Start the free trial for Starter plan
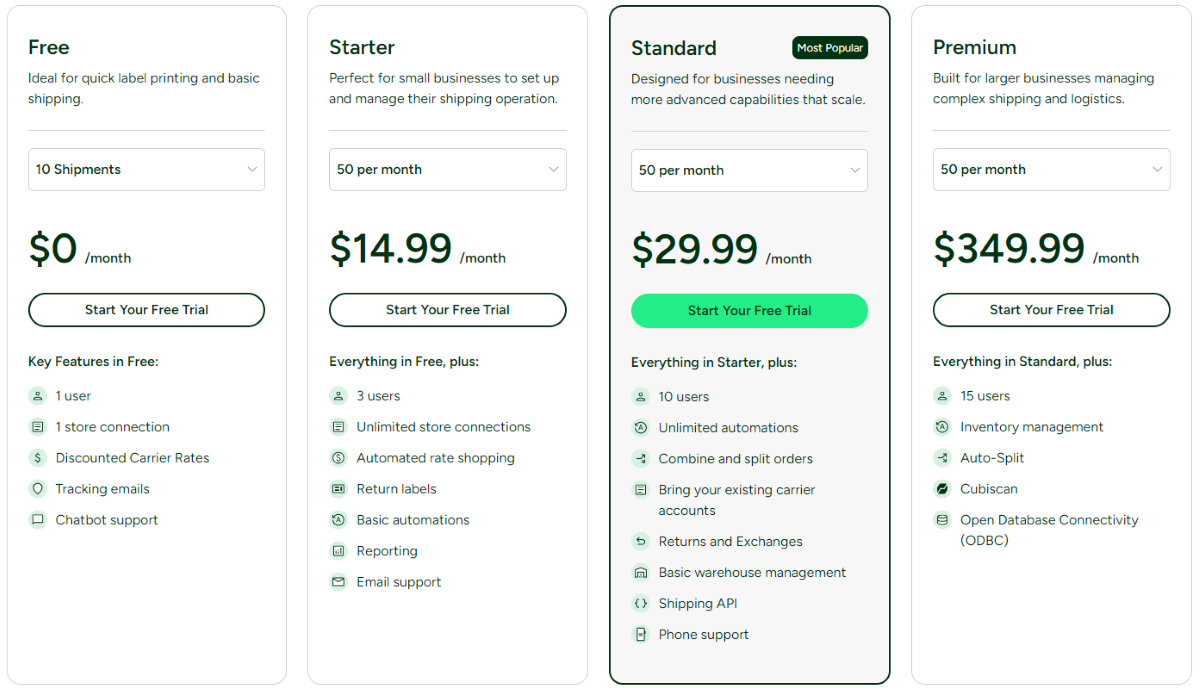1200x690 pixels. (x=447, y=310)
